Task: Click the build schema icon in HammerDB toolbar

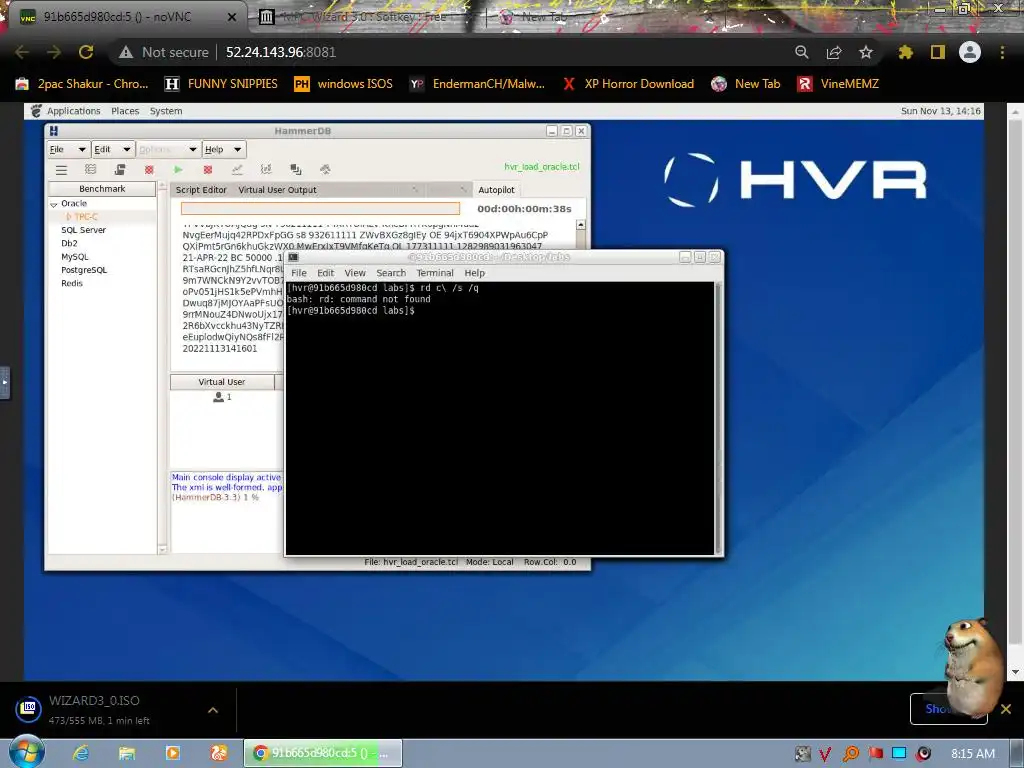Action: point(120,170)
